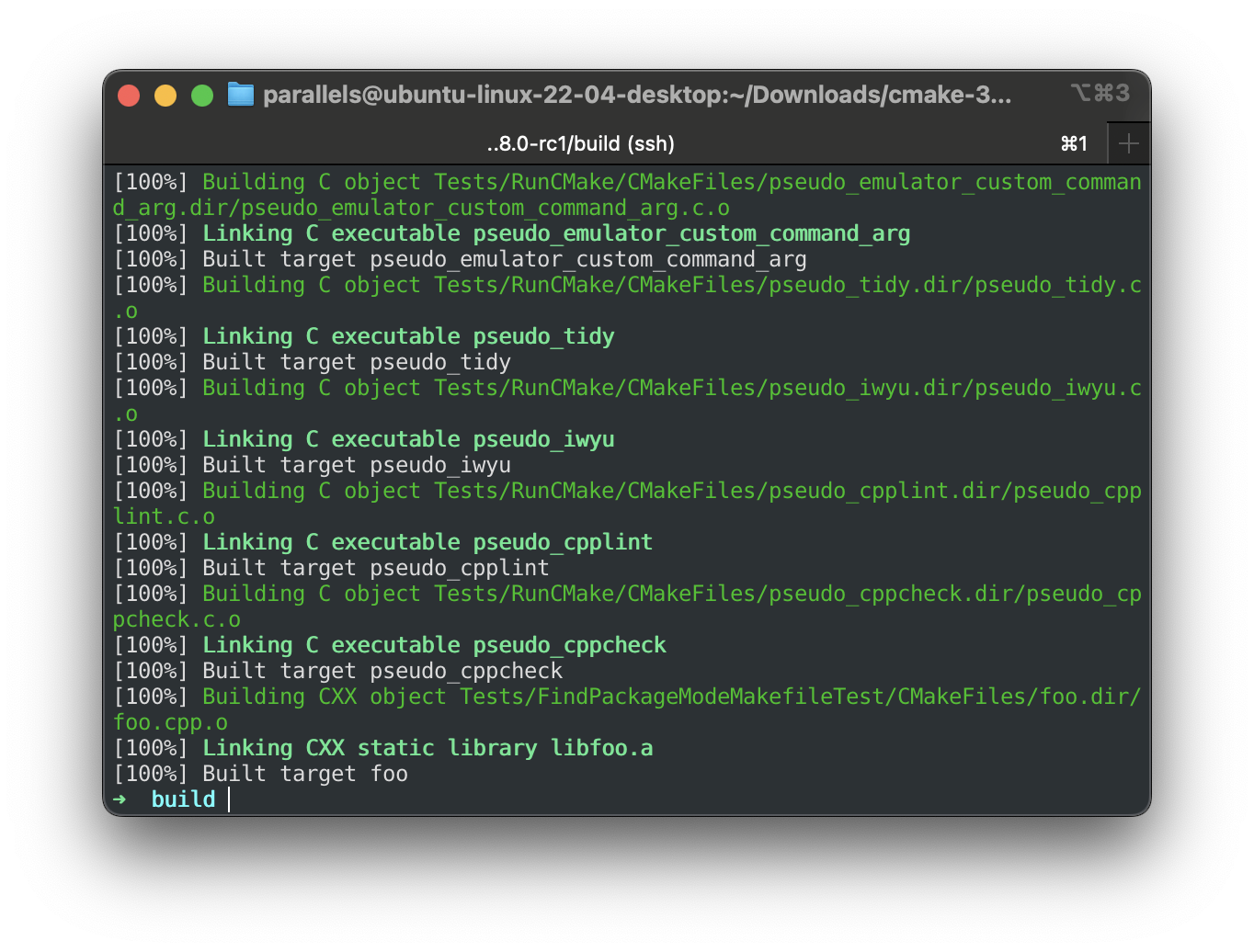Click the path Tests/FindPackageModeMakefileTest/CMakeFiles/foo.dir/
1254x952 pixels.
(798, 697)
